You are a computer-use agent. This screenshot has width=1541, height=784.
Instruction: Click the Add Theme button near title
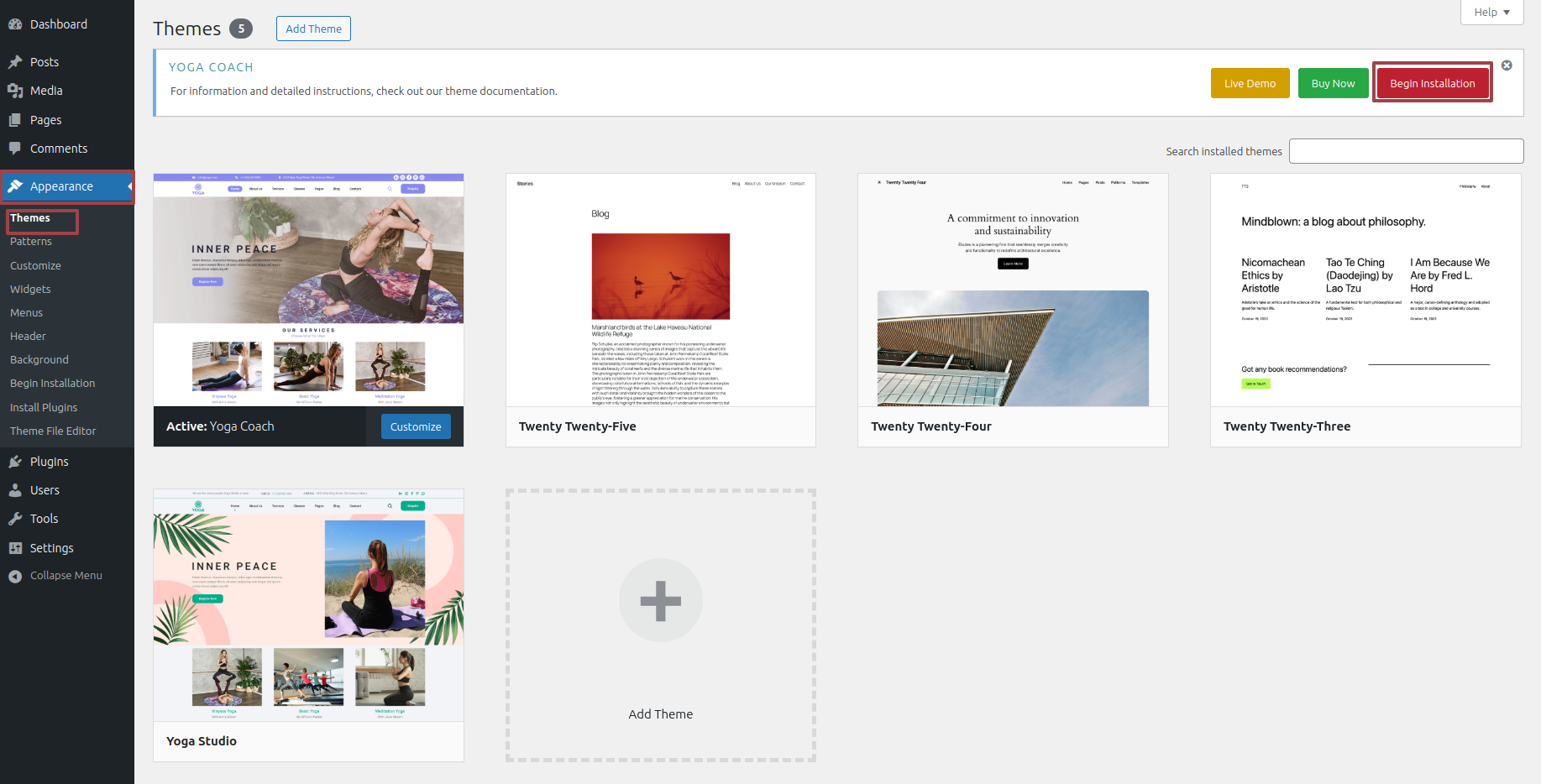click(x=313, y=29)
